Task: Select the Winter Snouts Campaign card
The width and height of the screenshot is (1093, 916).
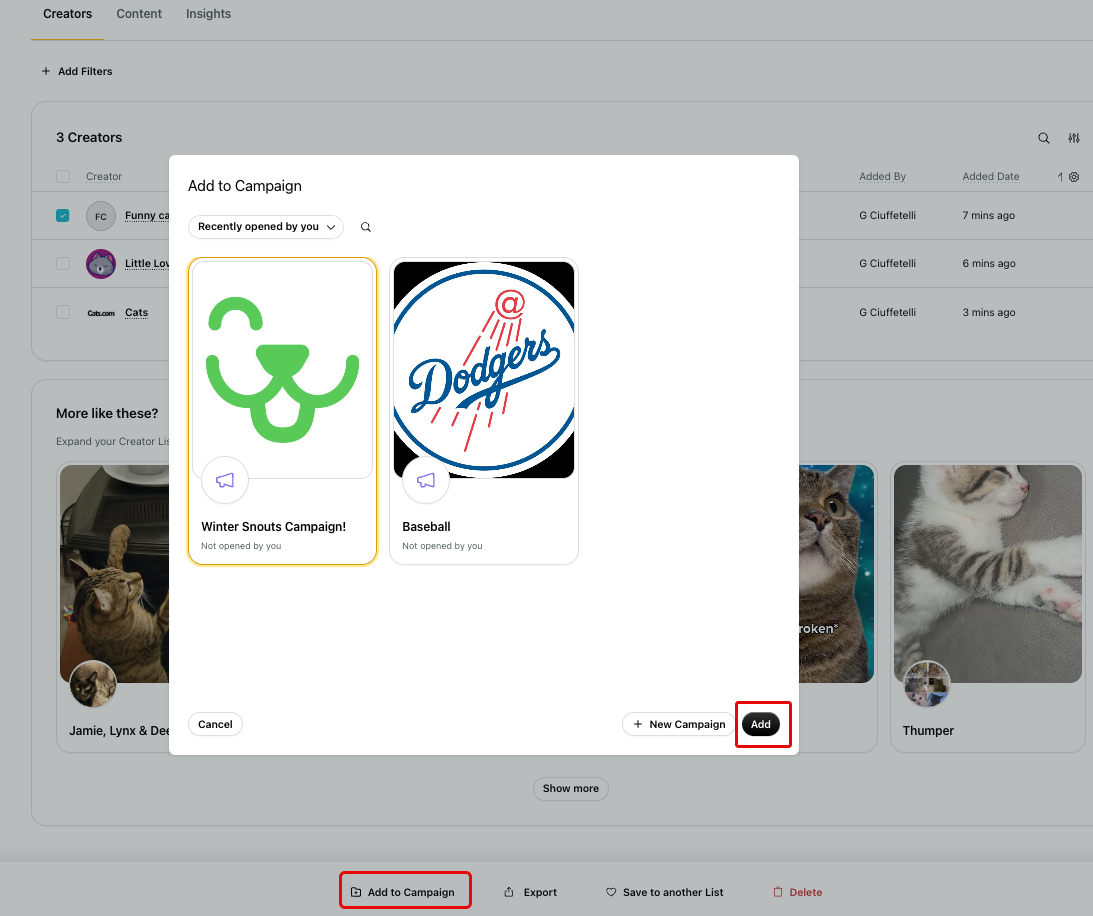Action: point(282,411)
